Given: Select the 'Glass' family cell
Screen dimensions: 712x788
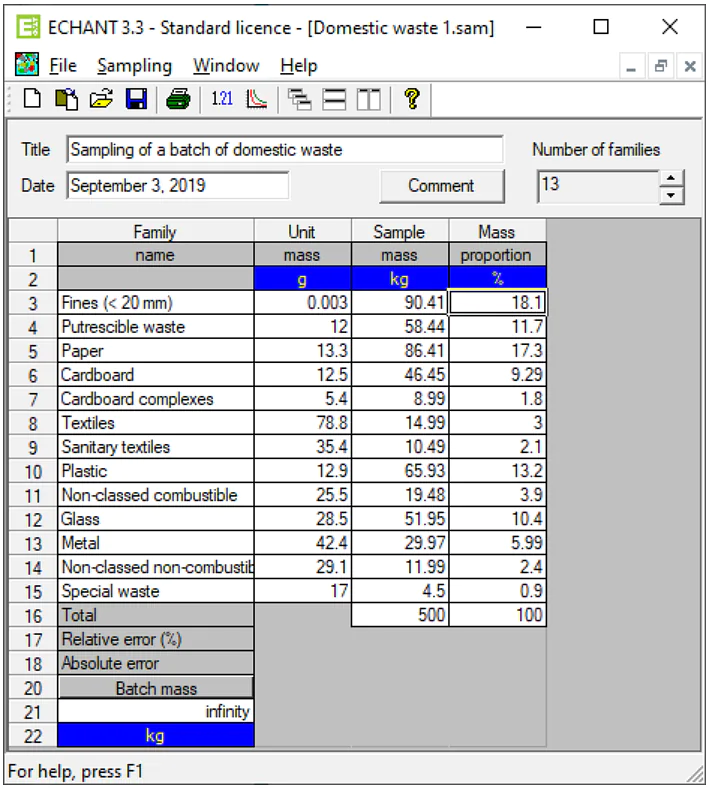Looking at the screenshot, I should tap(156, 519).
